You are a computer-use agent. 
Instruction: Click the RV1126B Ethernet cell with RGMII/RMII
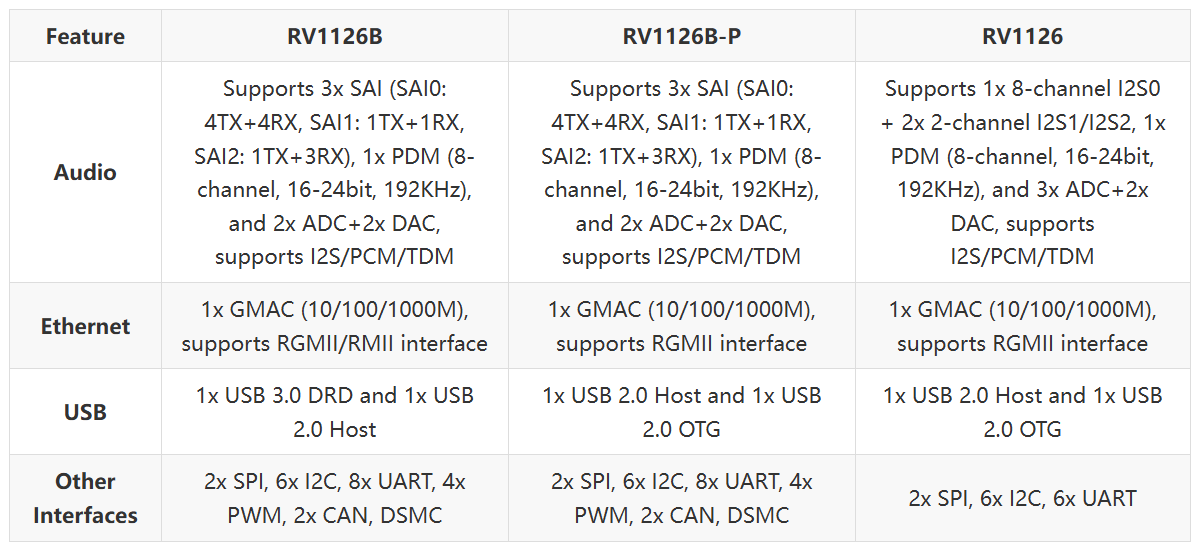pyautogui.click(x=334, y=326)
